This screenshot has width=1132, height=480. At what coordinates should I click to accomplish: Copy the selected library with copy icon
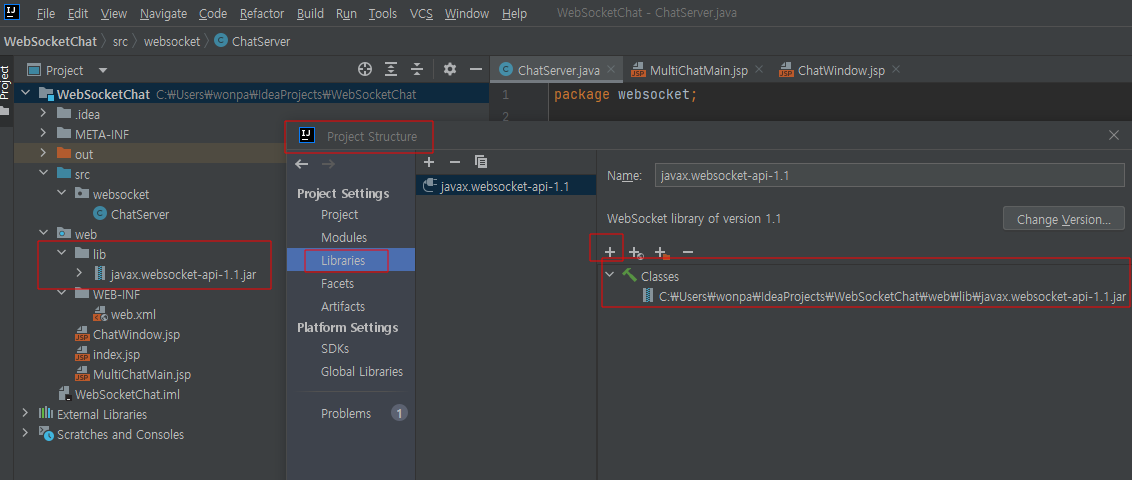click(481, 162)
